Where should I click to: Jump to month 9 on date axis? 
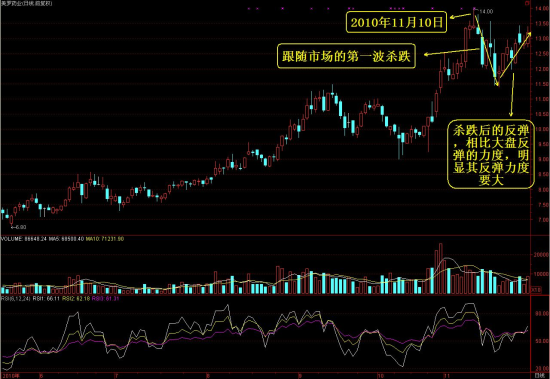click(x=299, y=376)
